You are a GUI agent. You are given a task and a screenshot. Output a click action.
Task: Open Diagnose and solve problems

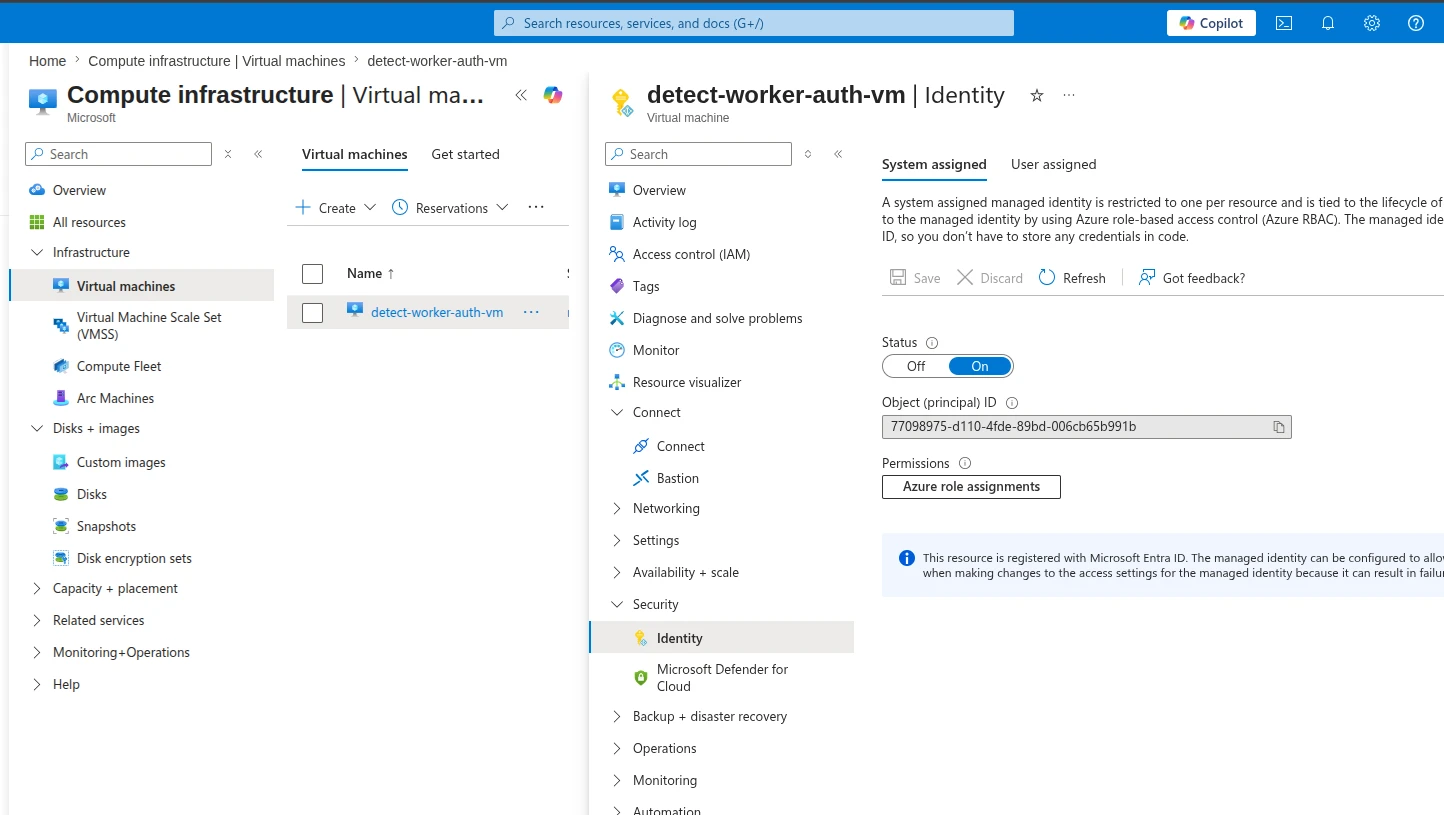click(717, 318)
